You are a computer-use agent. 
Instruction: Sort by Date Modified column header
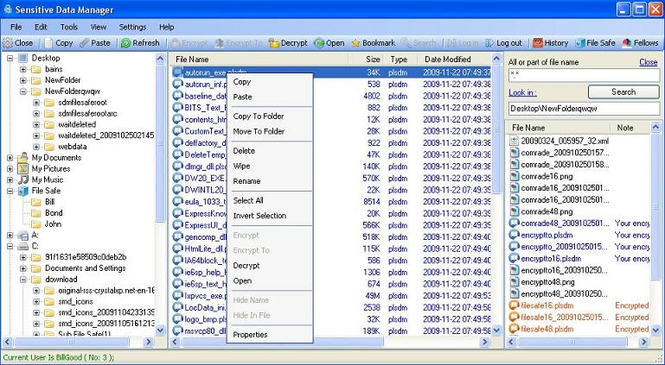click(x=454, y=59)
